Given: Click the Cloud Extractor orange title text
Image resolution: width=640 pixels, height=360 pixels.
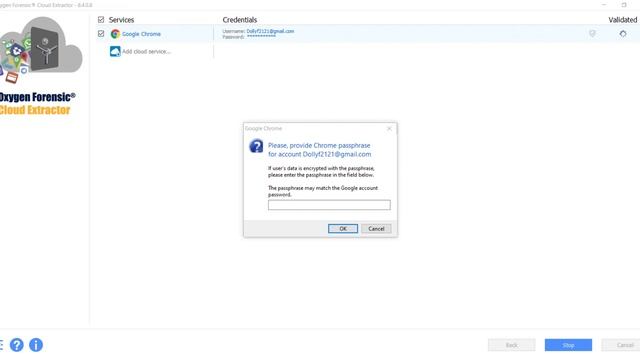Looking at the screenshot, I should point(35,110).
